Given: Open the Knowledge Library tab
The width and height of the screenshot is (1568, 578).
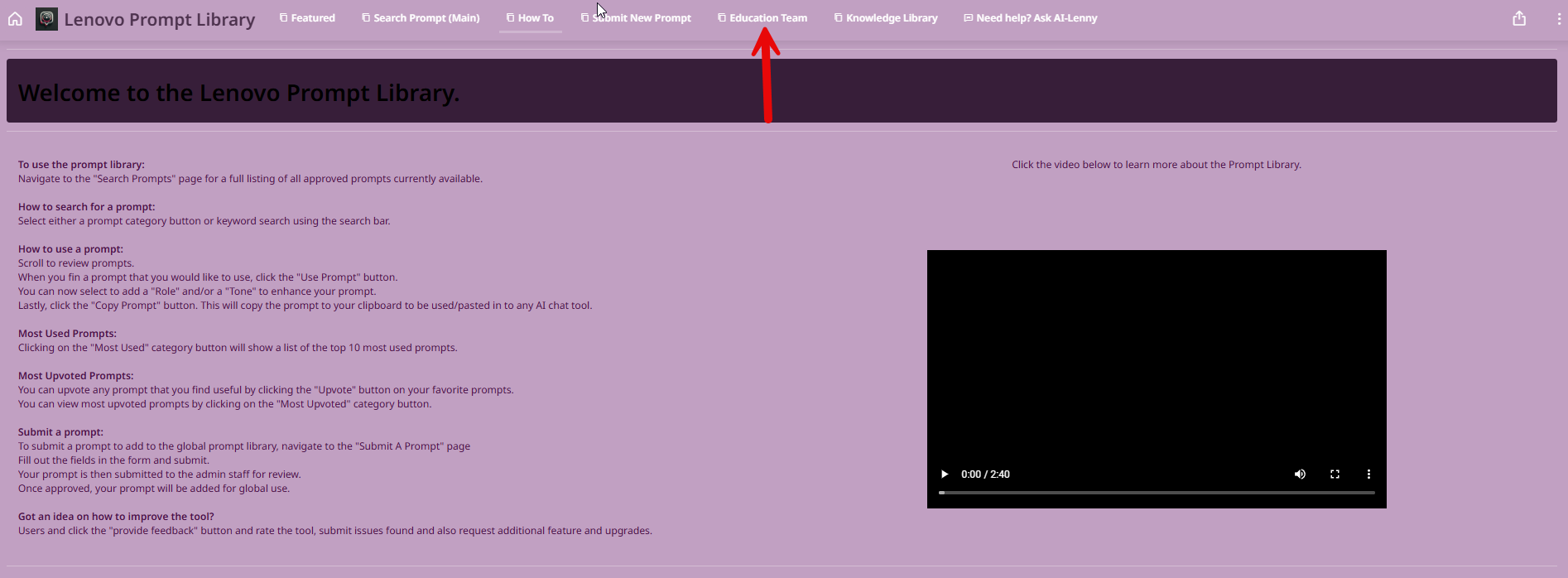Looking at the screenshot, I should pos(886,18).
